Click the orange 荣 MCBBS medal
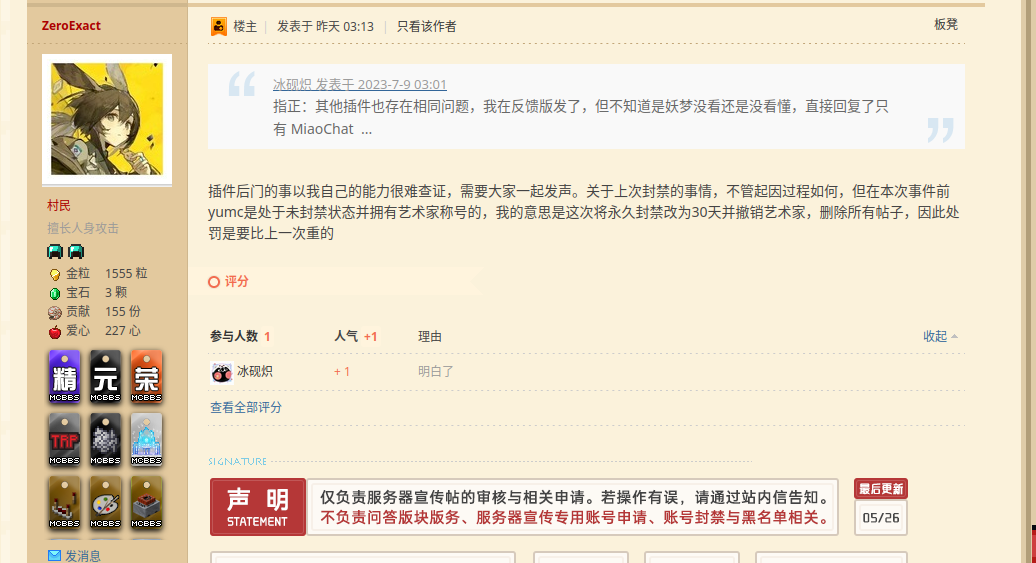This screenshot has height=563, width=1036. pyautogui.click(x=146, y=378)
